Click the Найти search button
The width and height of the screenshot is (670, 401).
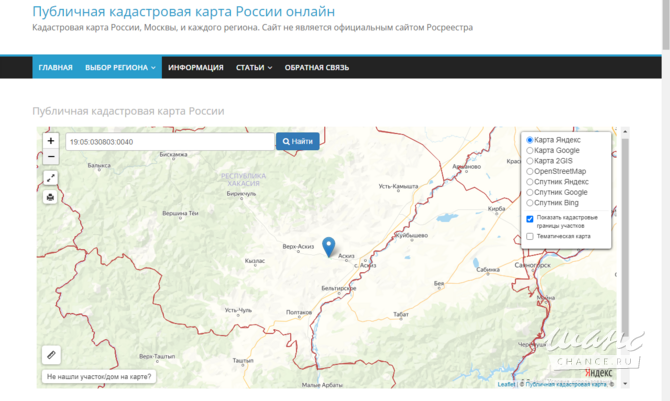click(x=297, y=142)
